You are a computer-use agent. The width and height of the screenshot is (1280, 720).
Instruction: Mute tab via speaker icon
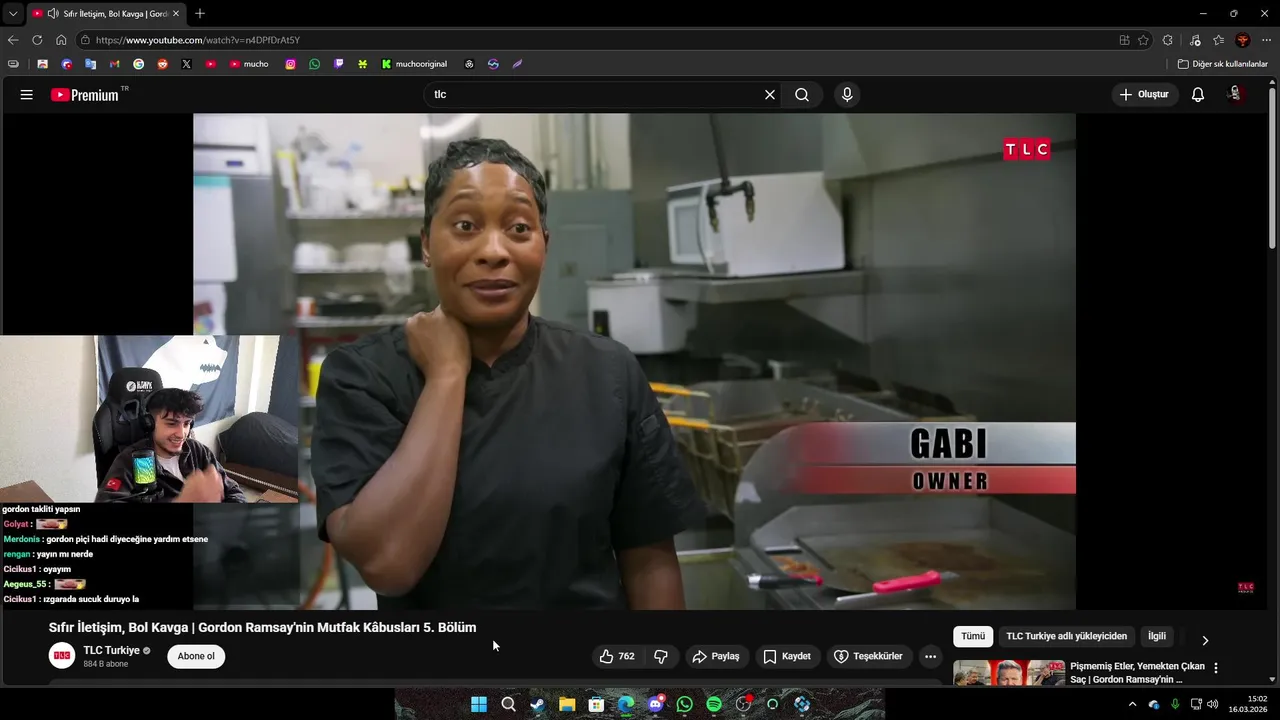(52, 14)
